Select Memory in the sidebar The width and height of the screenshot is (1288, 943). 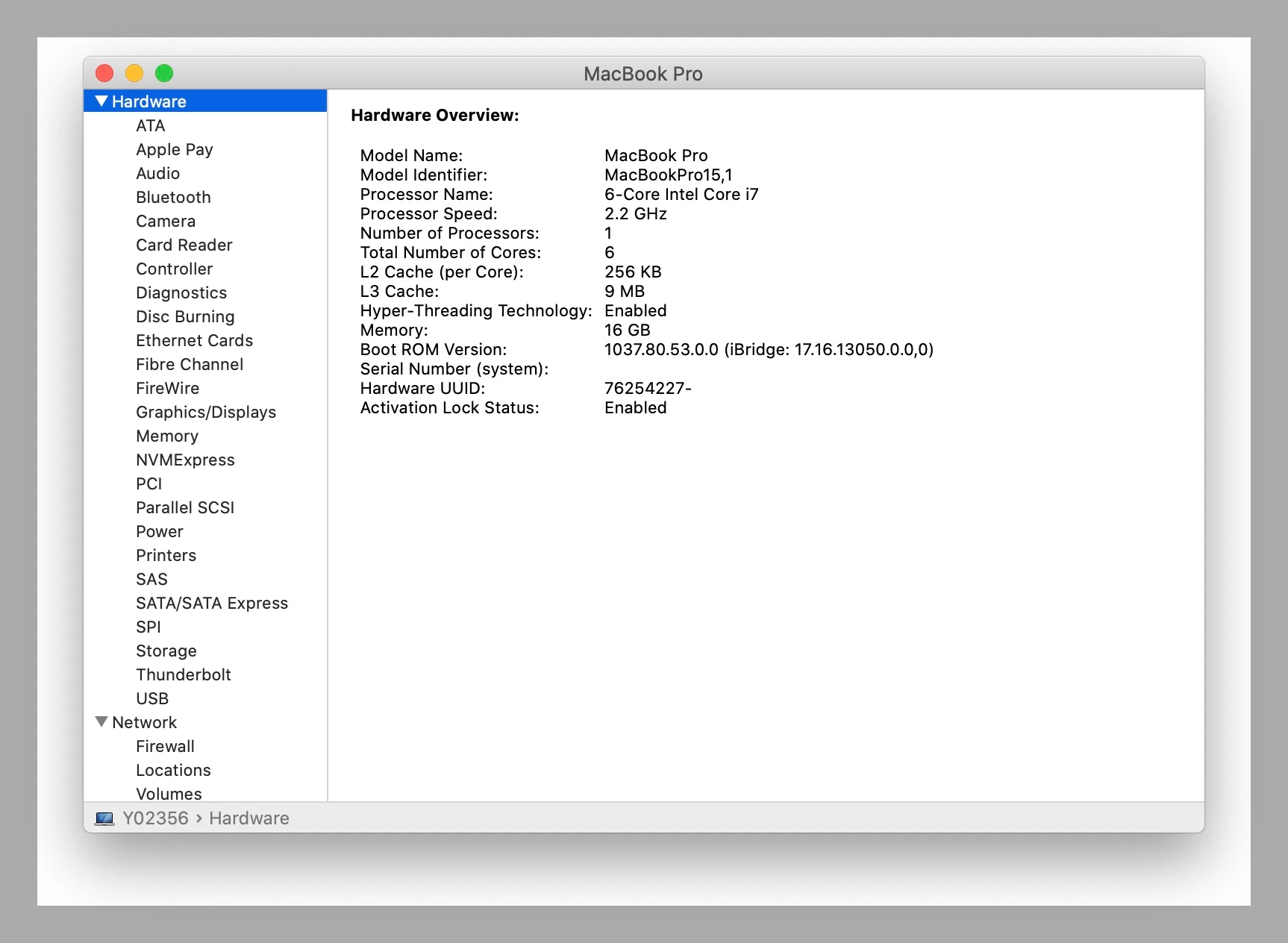tap(167, 436)
